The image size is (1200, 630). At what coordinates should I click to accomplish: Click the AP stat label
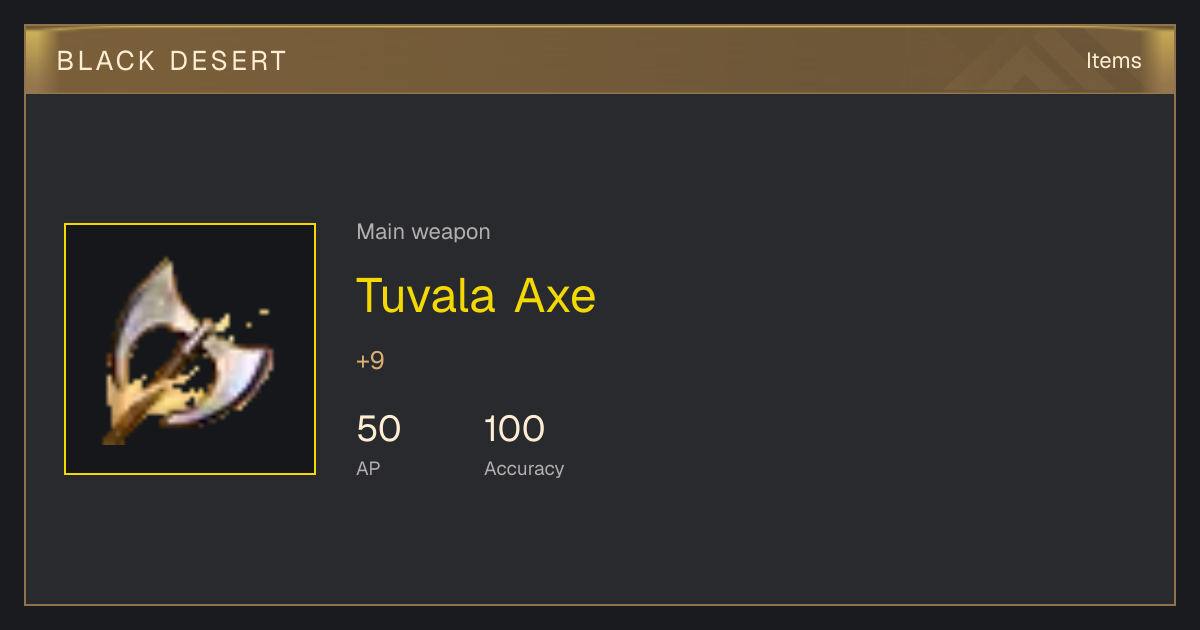[368, 468]
